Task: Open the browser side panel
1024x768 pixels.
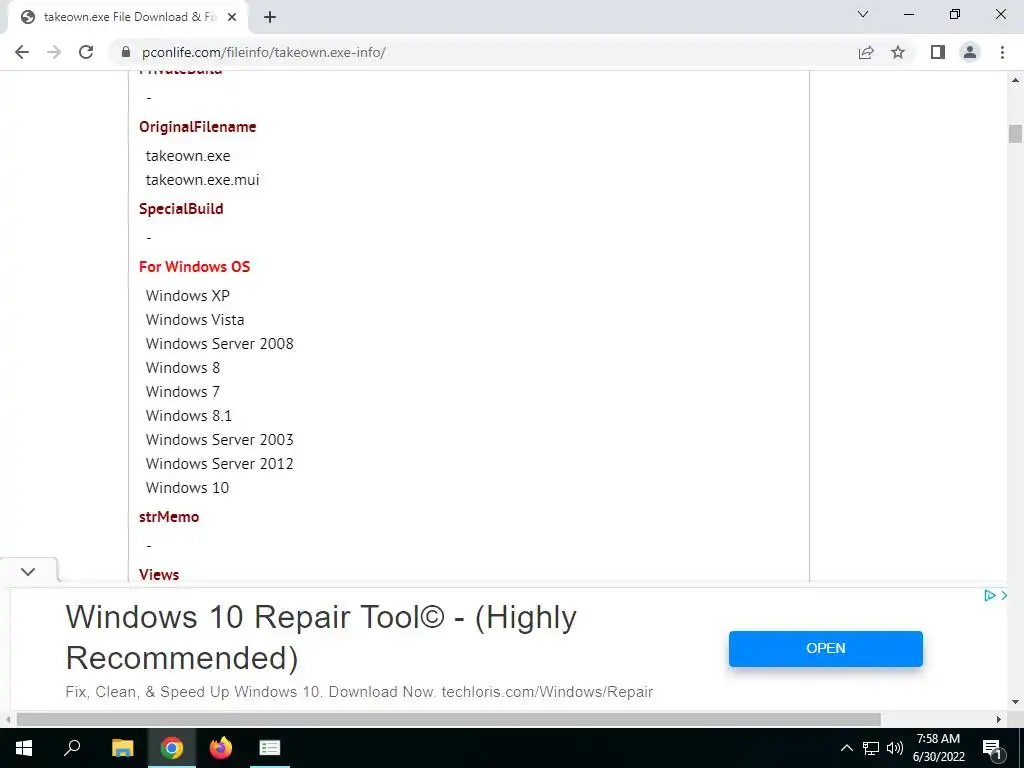Action: 938,52
